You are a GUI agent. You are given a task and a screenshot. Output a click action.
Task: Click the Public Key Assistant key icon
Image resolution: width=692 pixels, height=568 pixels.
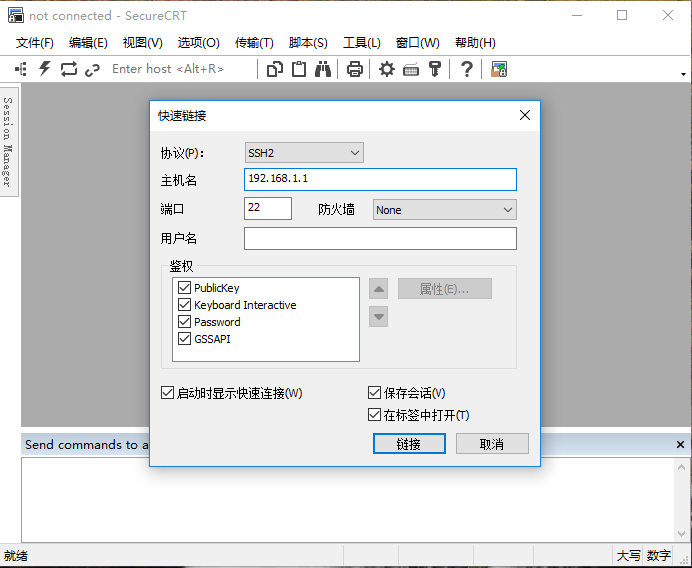tap(435, 69)
